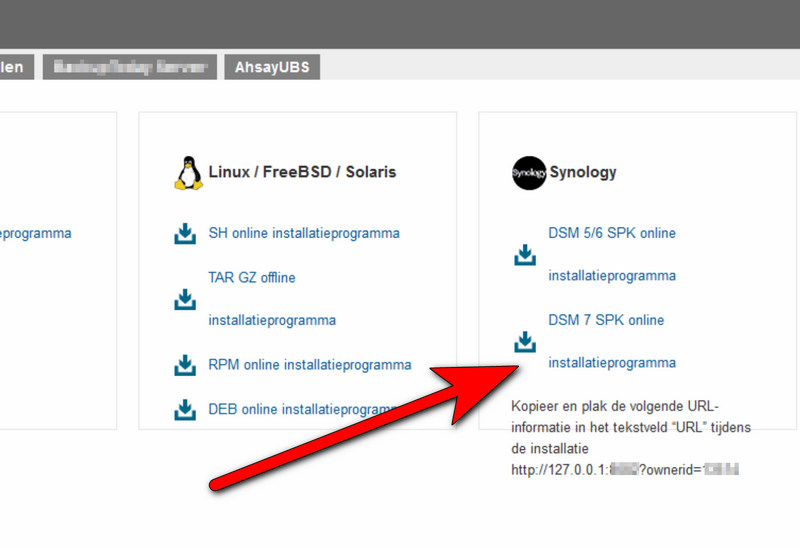This screenshot has height=548, width=800.
Task: Click the 'Kopieer en plak de volgende URL' instruction
Action: pyautogui.click(x=631, y=427)
